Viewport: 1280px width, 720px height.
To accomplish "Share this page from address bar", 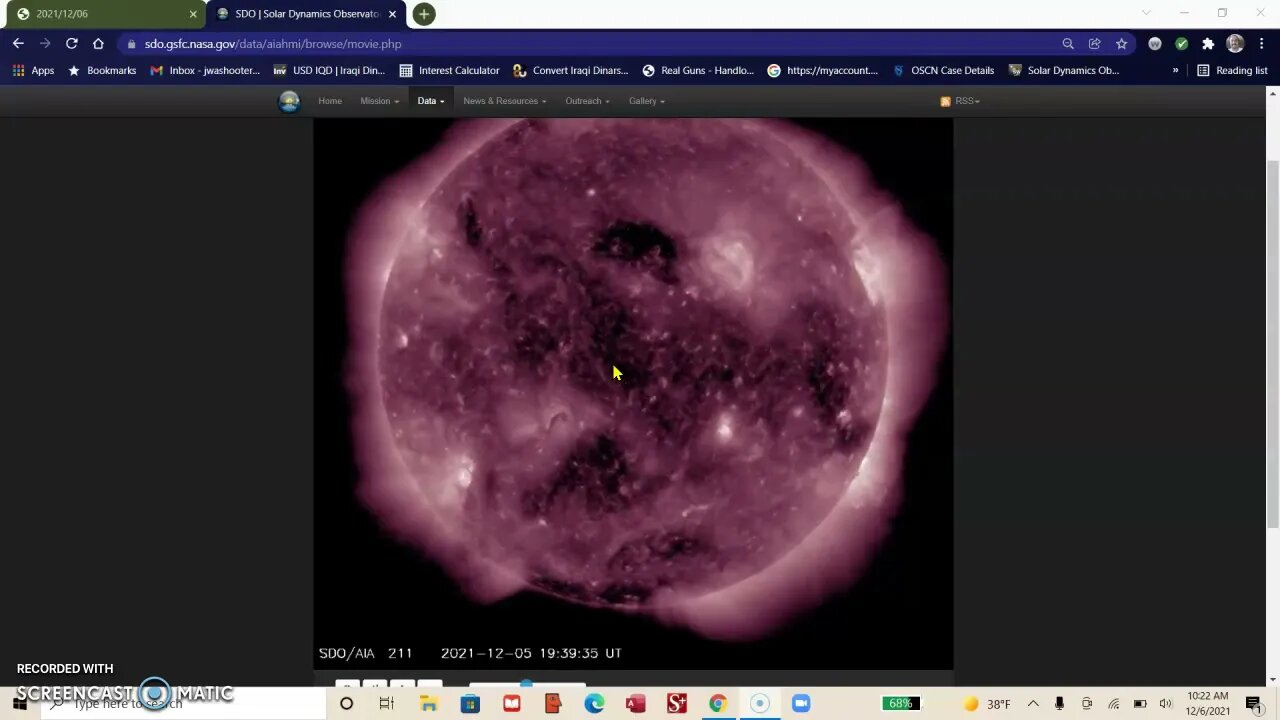I will click(x=1095, y=44).
